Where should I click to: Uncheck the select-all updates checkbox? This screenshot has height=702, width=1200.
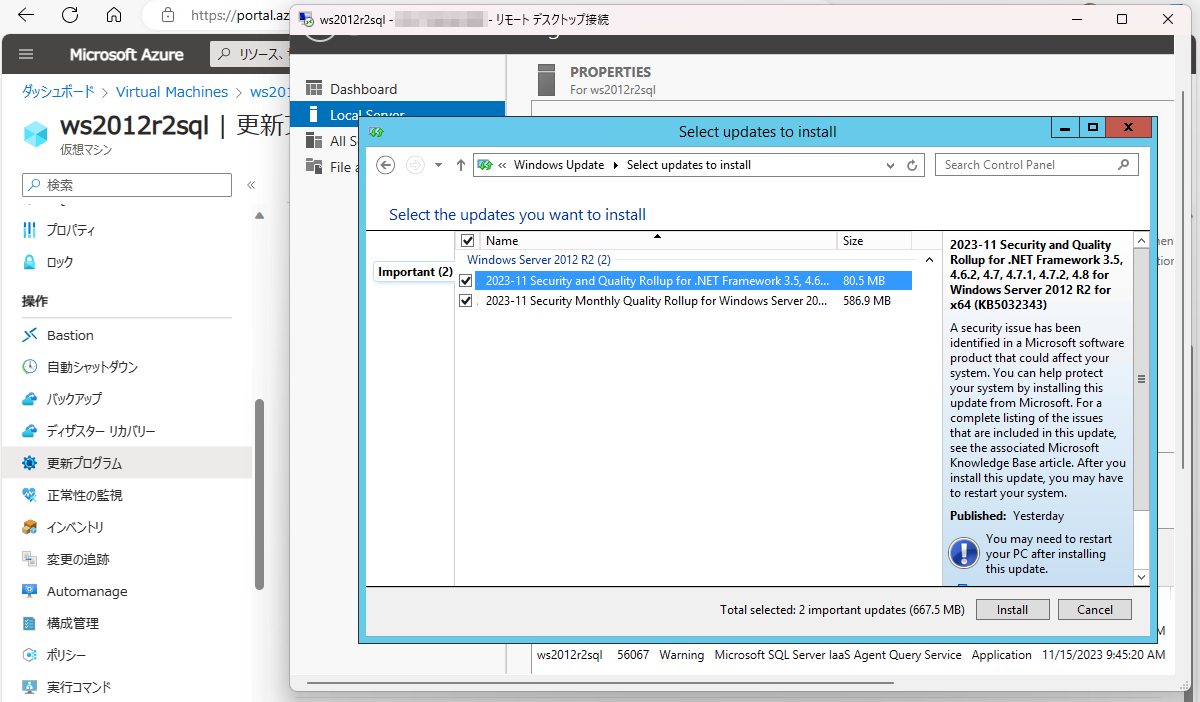coord(467,240)
